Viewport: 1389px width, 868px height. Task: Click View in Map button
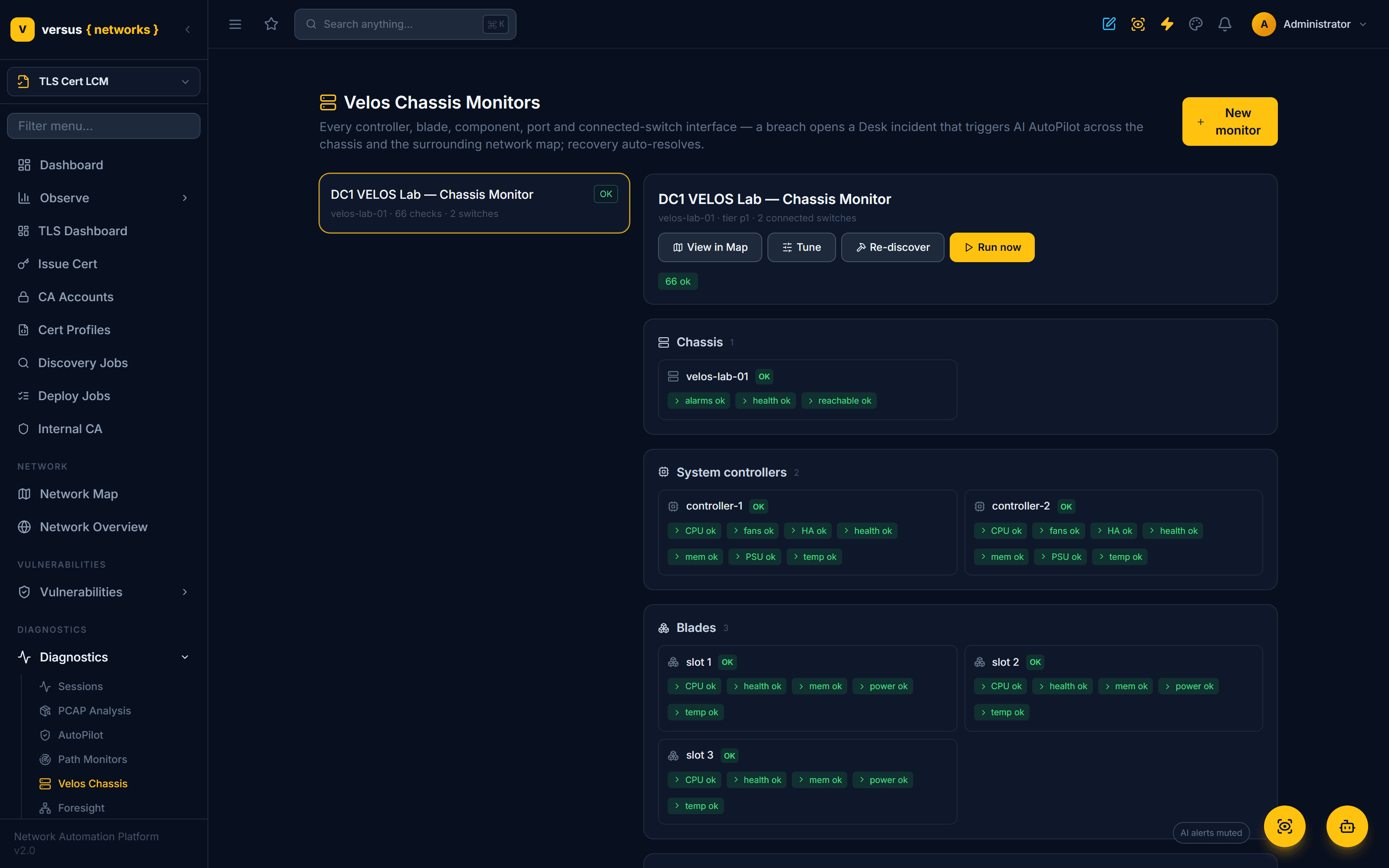pyautogui.click(x=709, y=247)
